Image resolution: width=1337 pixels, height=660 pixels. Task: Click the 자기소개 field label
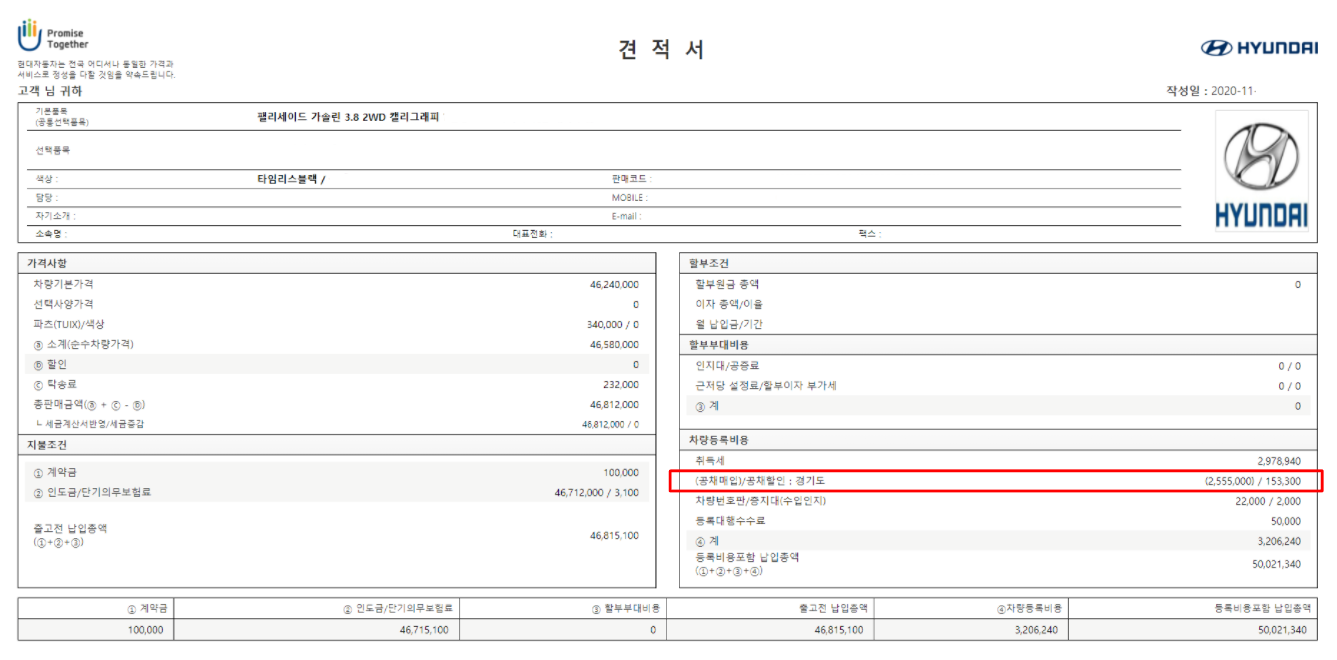[55, 216]
